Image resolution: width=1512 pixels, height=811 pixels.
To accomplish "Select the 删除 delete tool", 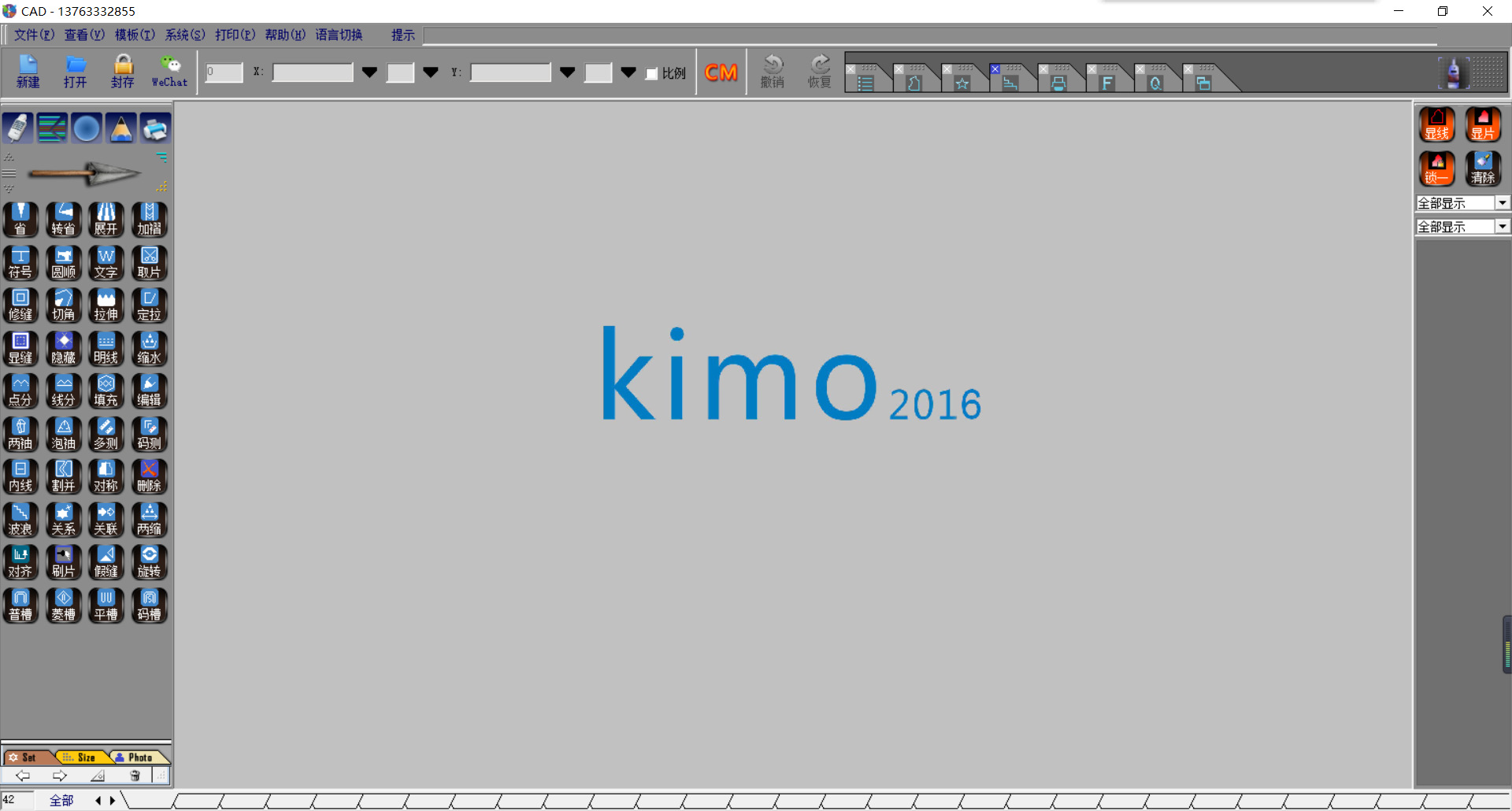I will pos(150,477).
